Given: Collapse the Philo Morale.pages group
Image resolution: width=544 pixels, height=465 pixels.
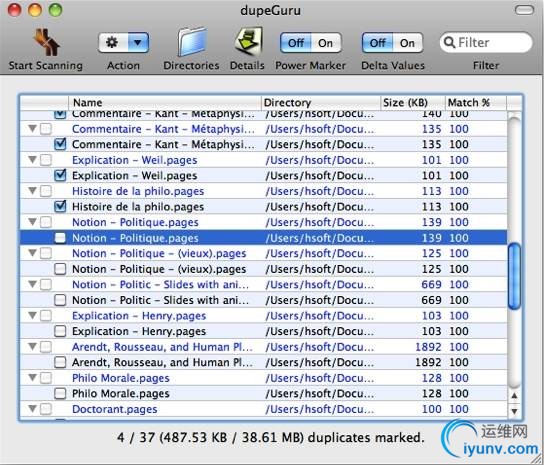Looking at the screenshot, I should [32, 378].
